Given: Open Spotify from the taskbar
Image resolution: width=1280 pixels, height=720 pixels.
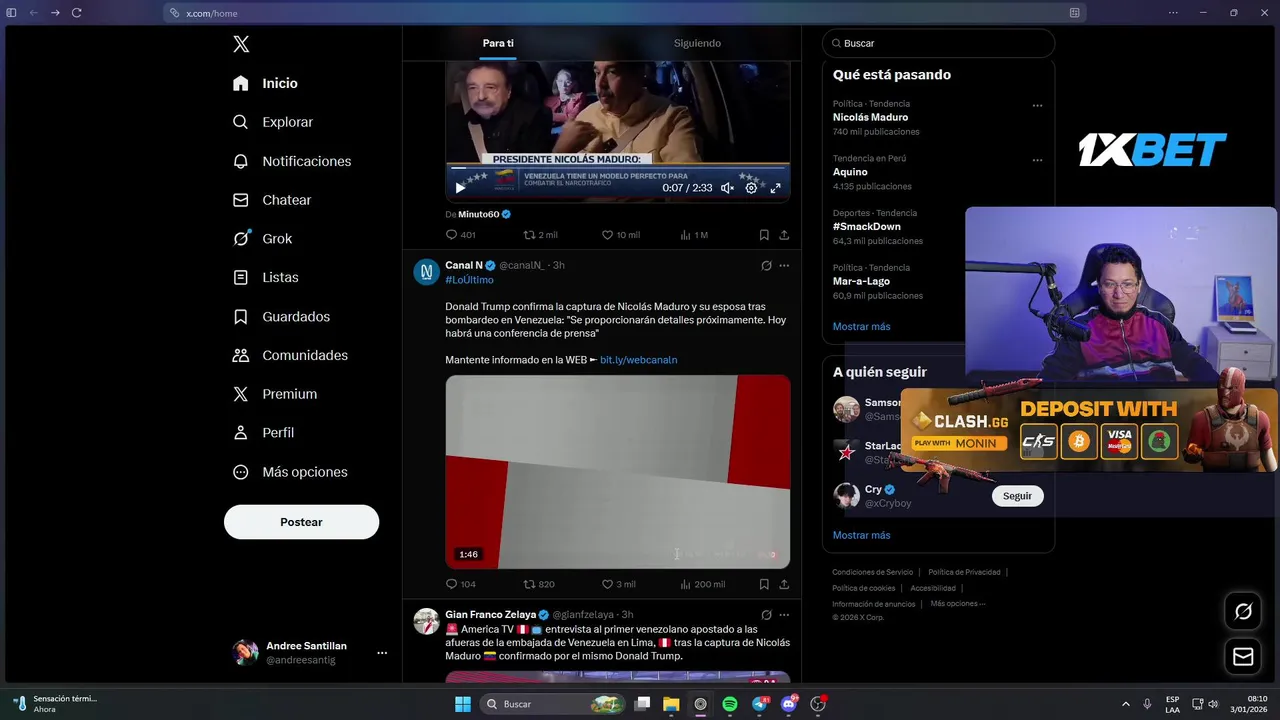Looking at the screenshot, I should tap(730, 704).
